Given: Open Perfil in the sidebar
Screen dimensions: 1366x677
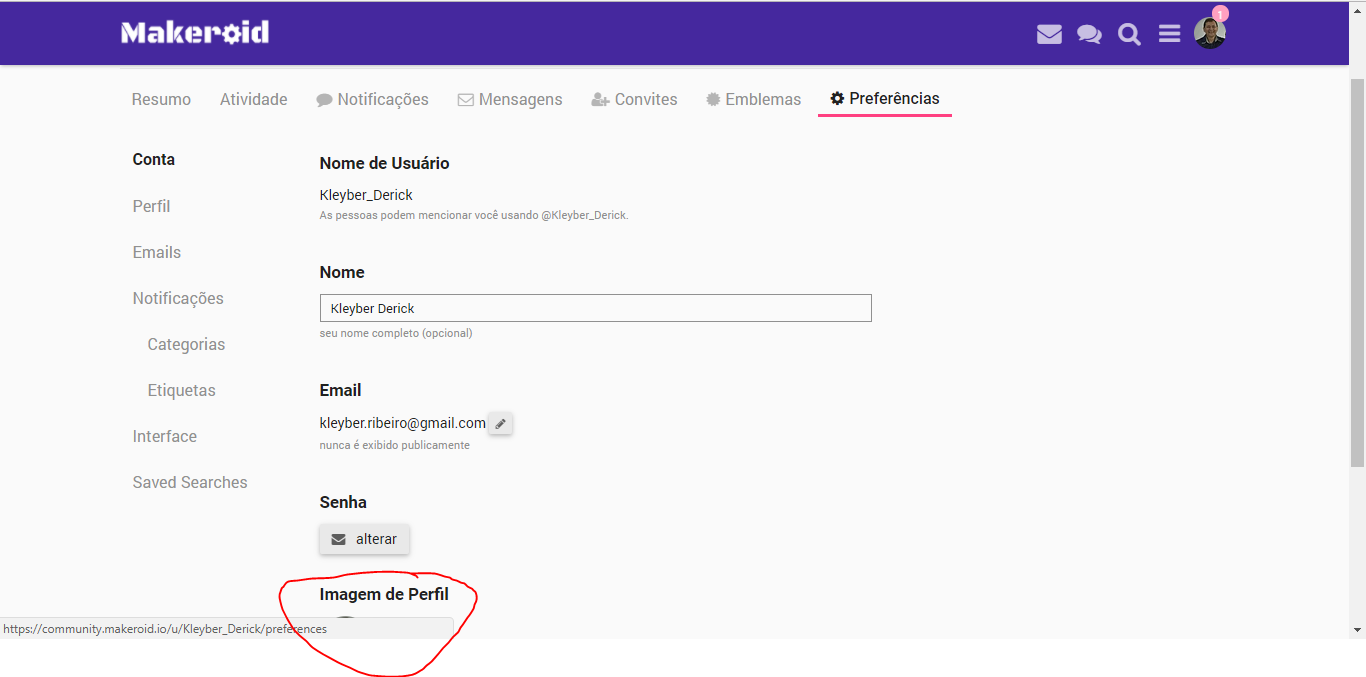Looking at the screenshot, I should point(151,206).
